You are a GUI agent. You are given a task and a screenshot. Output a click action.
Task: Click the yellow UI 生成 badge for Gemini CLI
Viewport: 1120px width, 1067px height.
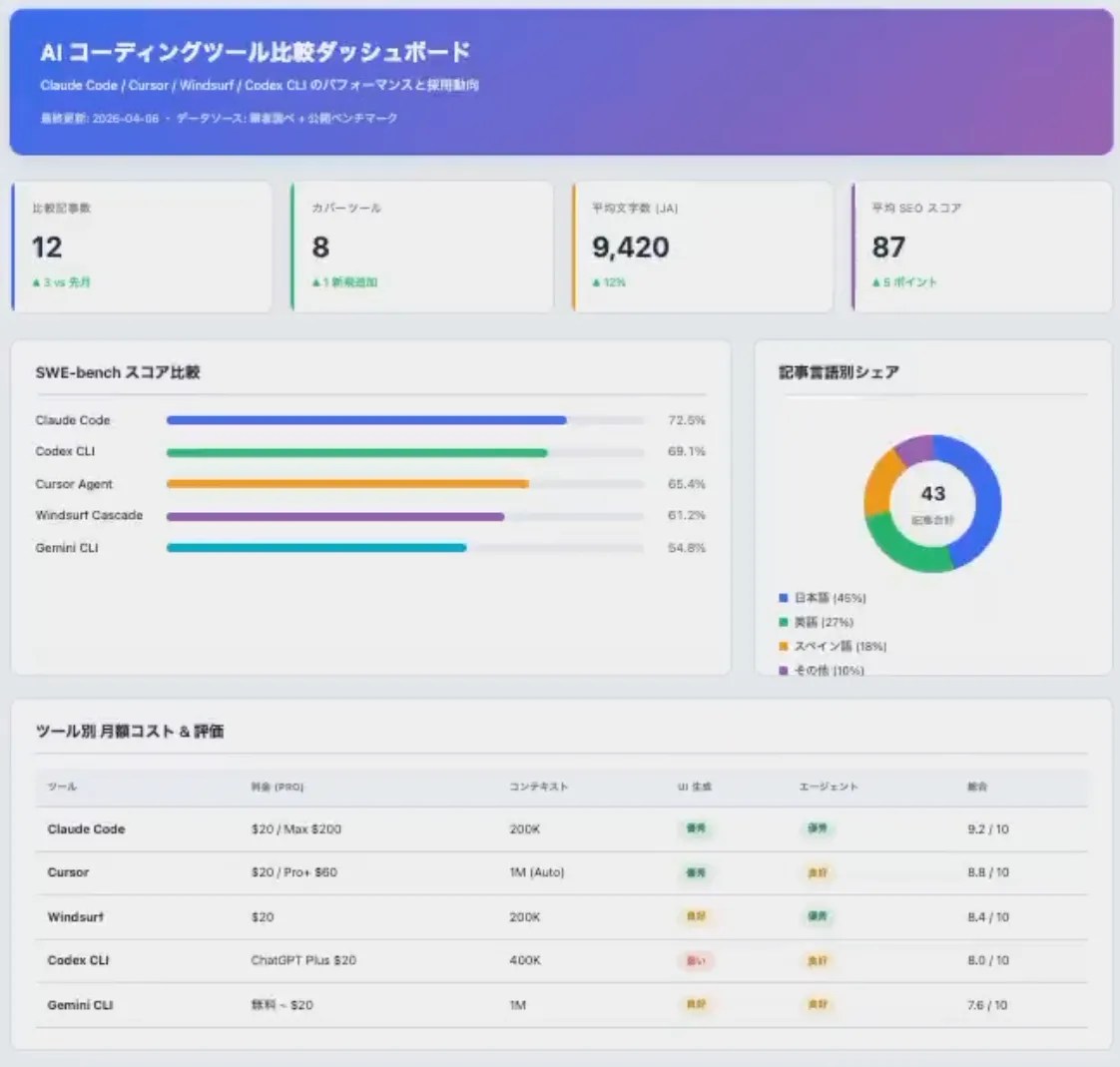[x=696, y=1004]
